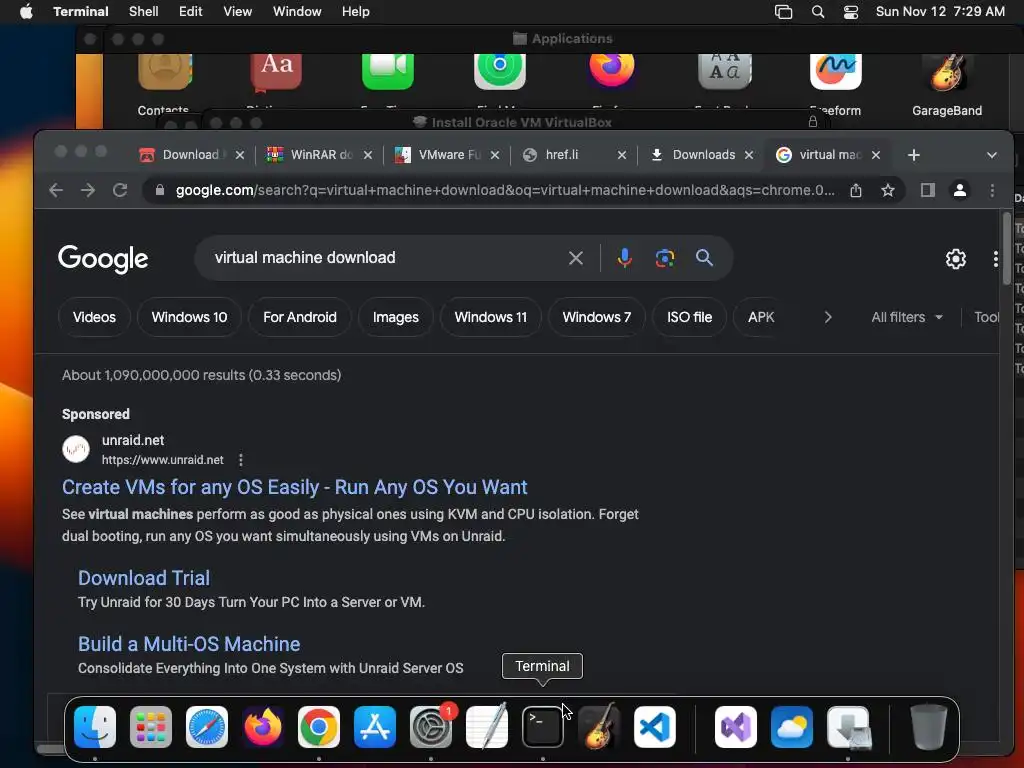Screen dimensions: 1024x768
Task: Toggle the Chrome side panel
Action: (927, 190)
